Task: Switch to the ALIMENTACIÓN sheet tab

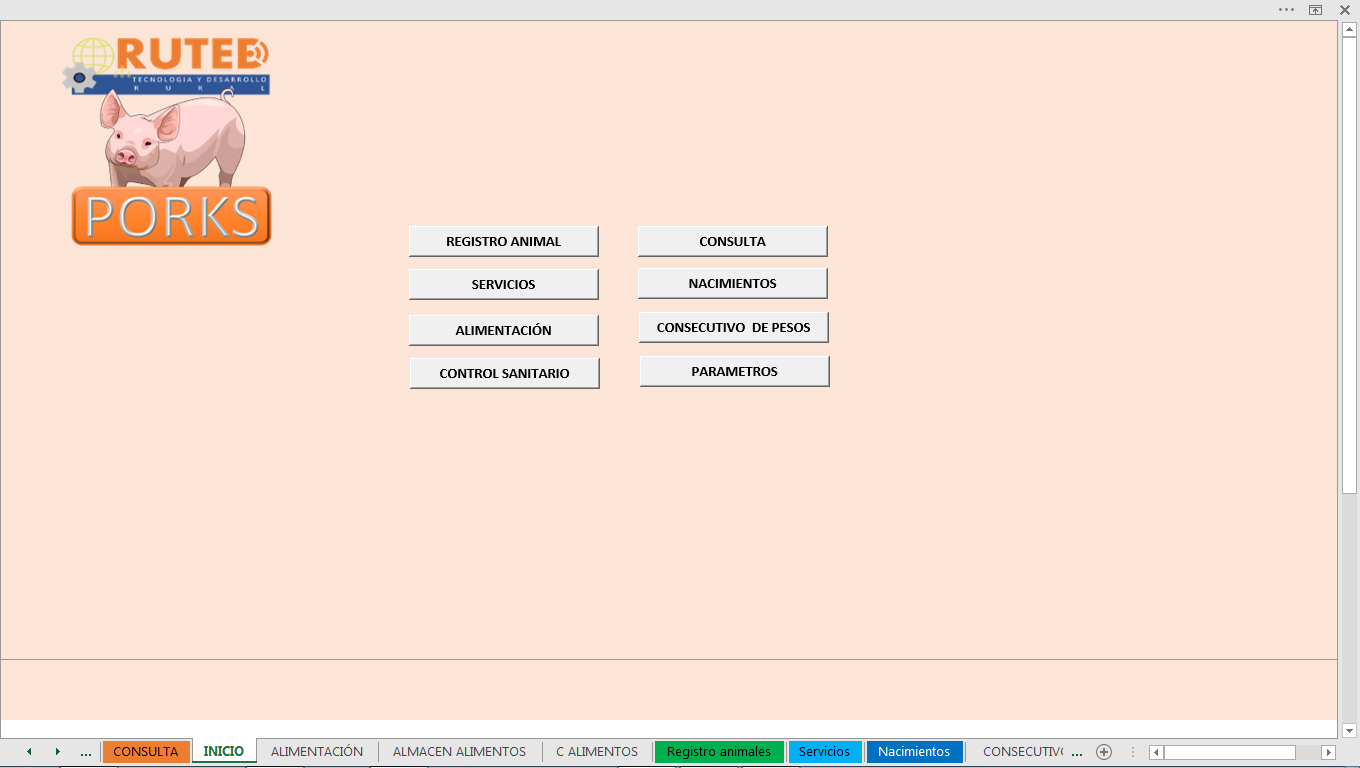Action: (x=317, y=752)
